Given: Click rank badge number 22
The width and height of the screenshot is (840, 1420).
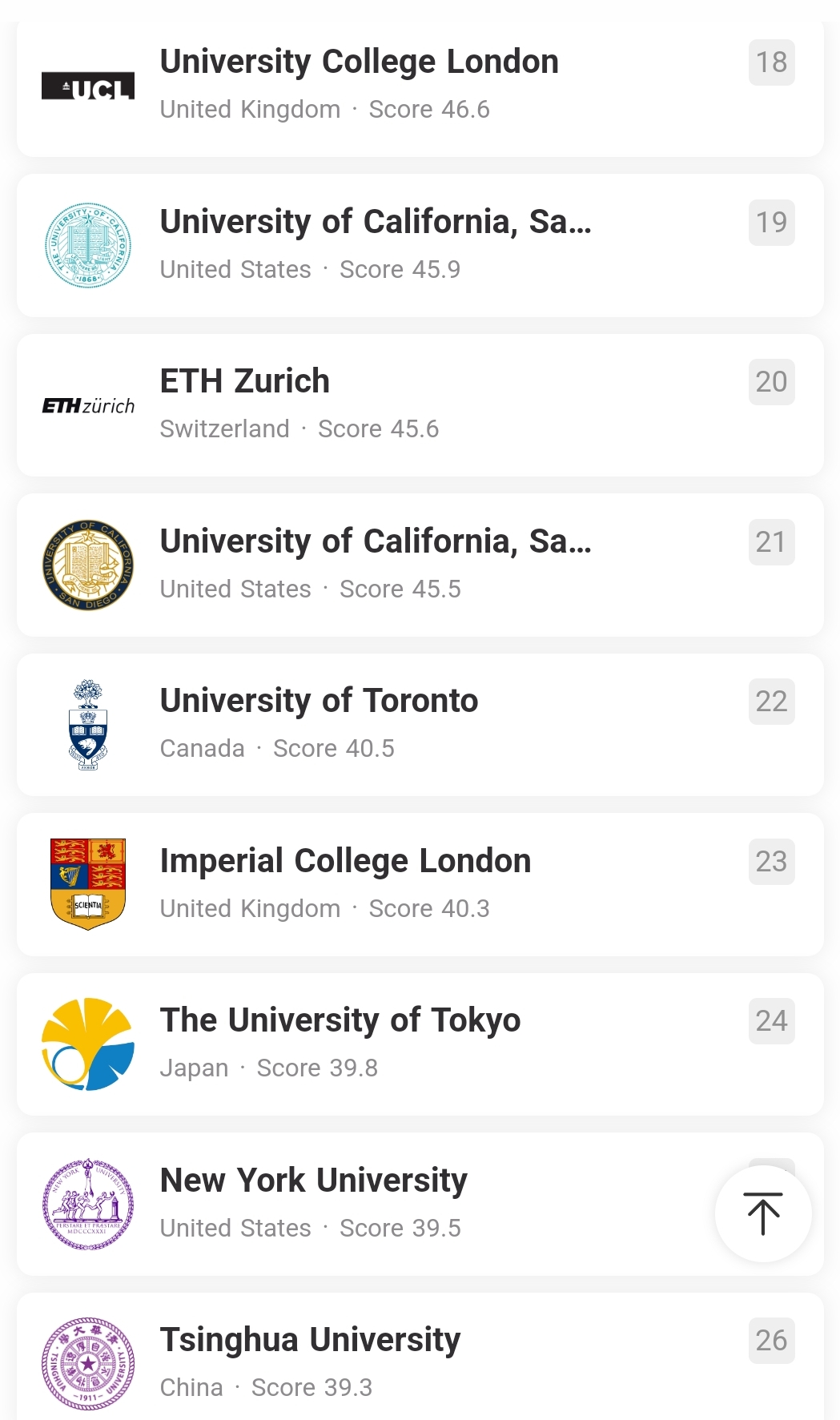Looking at the screenshot, I should pyautogui.click(x=771, y=702).
